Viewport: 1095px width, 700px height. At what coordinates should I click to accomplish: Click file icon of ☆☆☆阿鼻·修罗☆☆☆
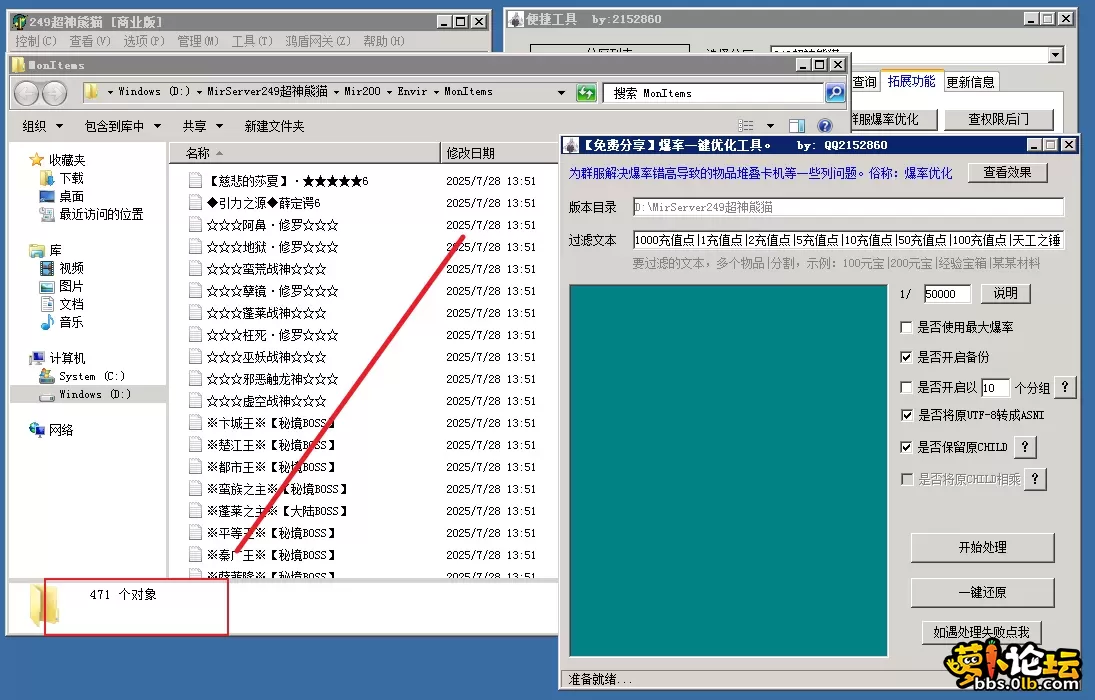(x=196, y=225)
